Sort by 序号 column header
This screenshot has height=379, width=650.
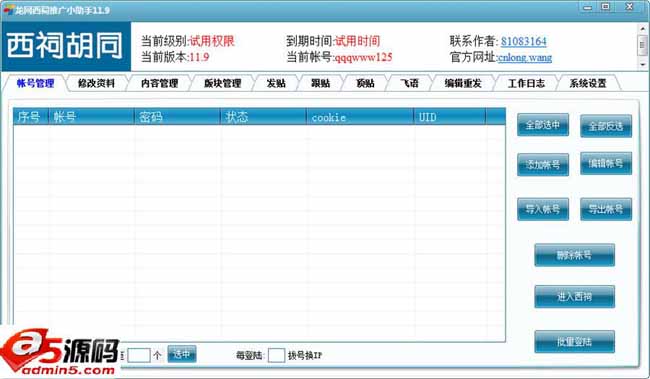point(31,117)
